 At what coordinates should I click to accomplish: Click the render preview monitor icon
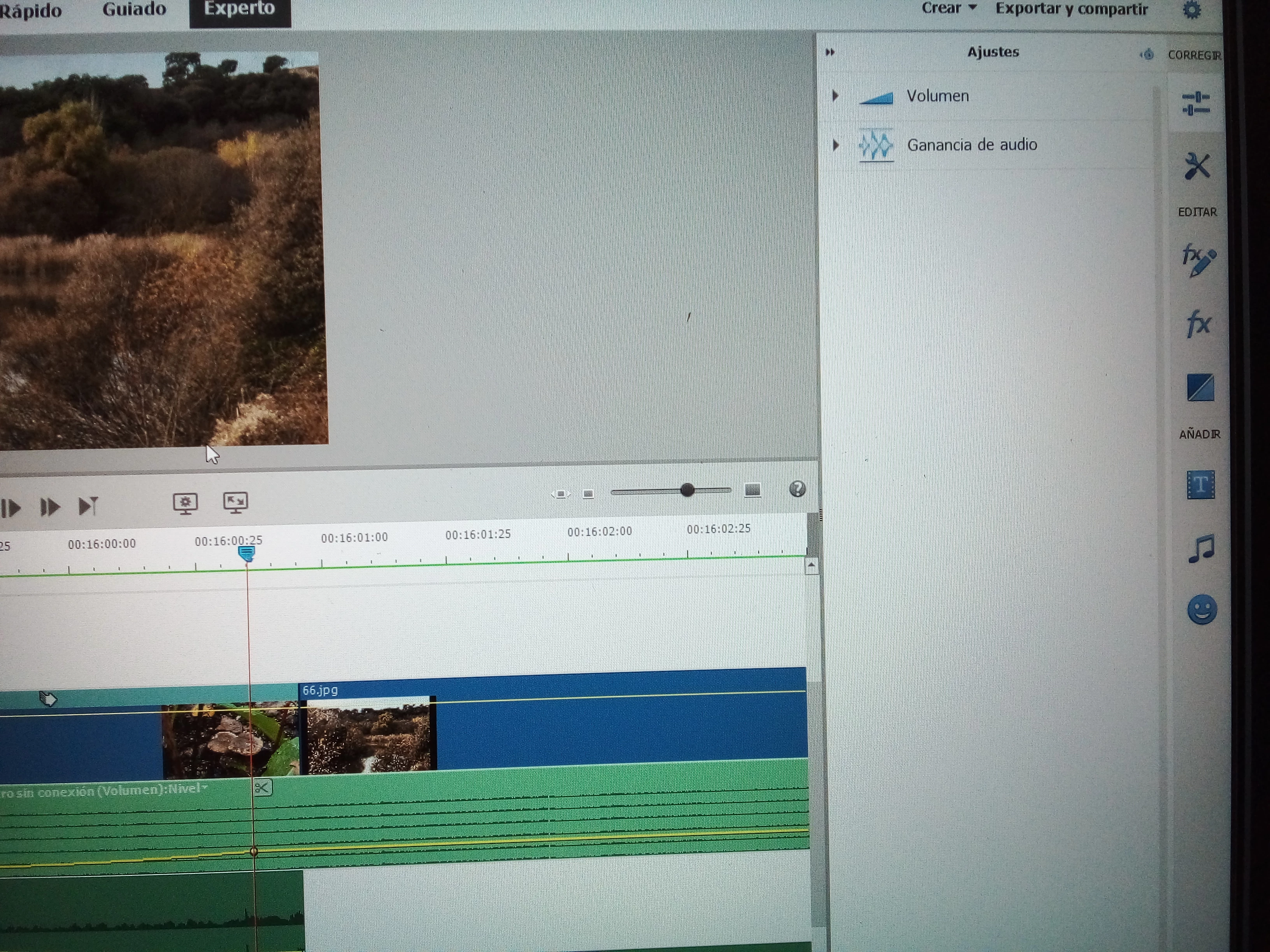coord(186,503)
